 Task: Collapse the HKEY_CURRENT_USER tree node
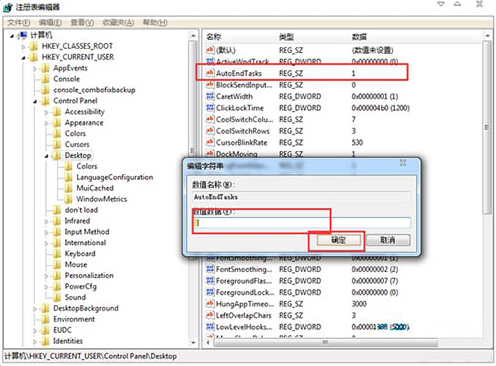(23, 58)
